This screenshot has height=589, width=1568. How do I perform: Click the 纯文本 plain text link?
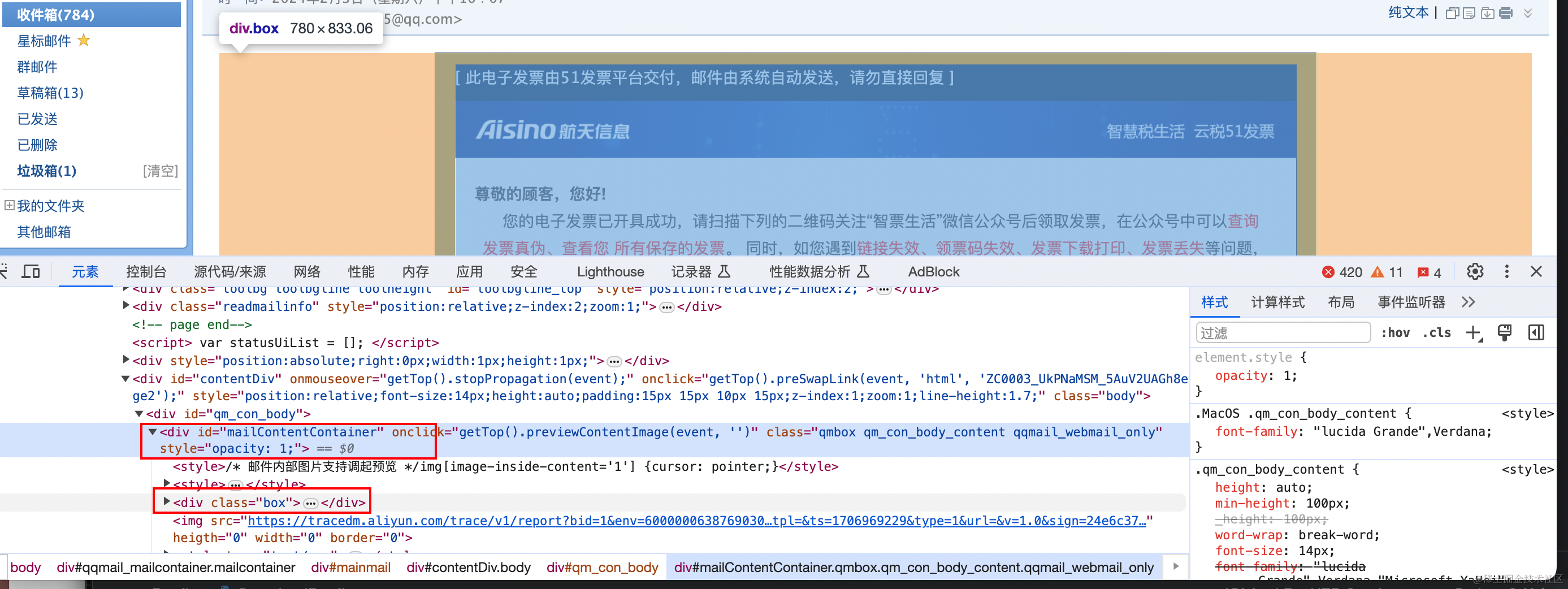[1408, 13]
